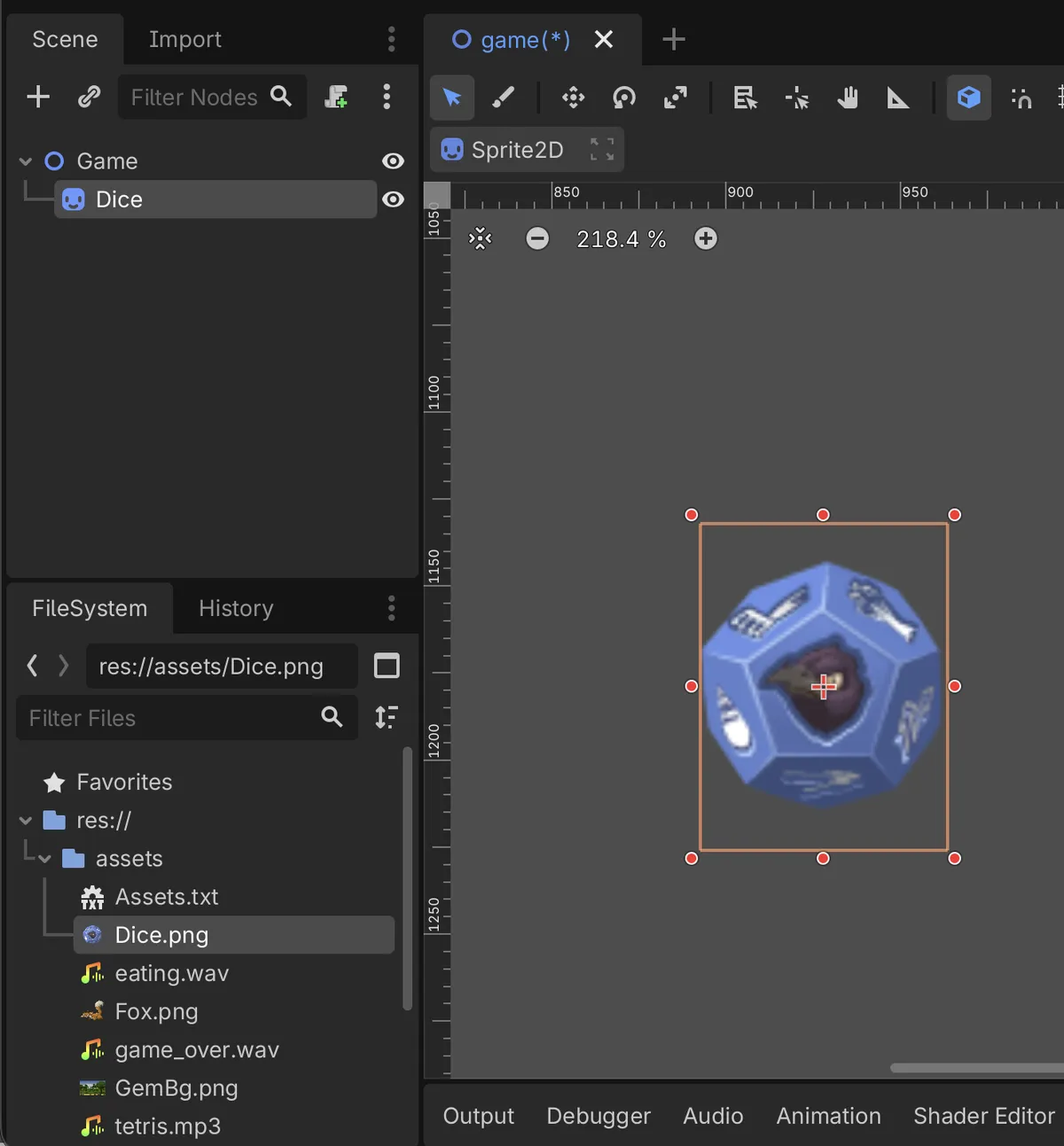Activate the Pan Mode hand tool
This screenshot has width=1064, height=1146.
tap(848, 97)
